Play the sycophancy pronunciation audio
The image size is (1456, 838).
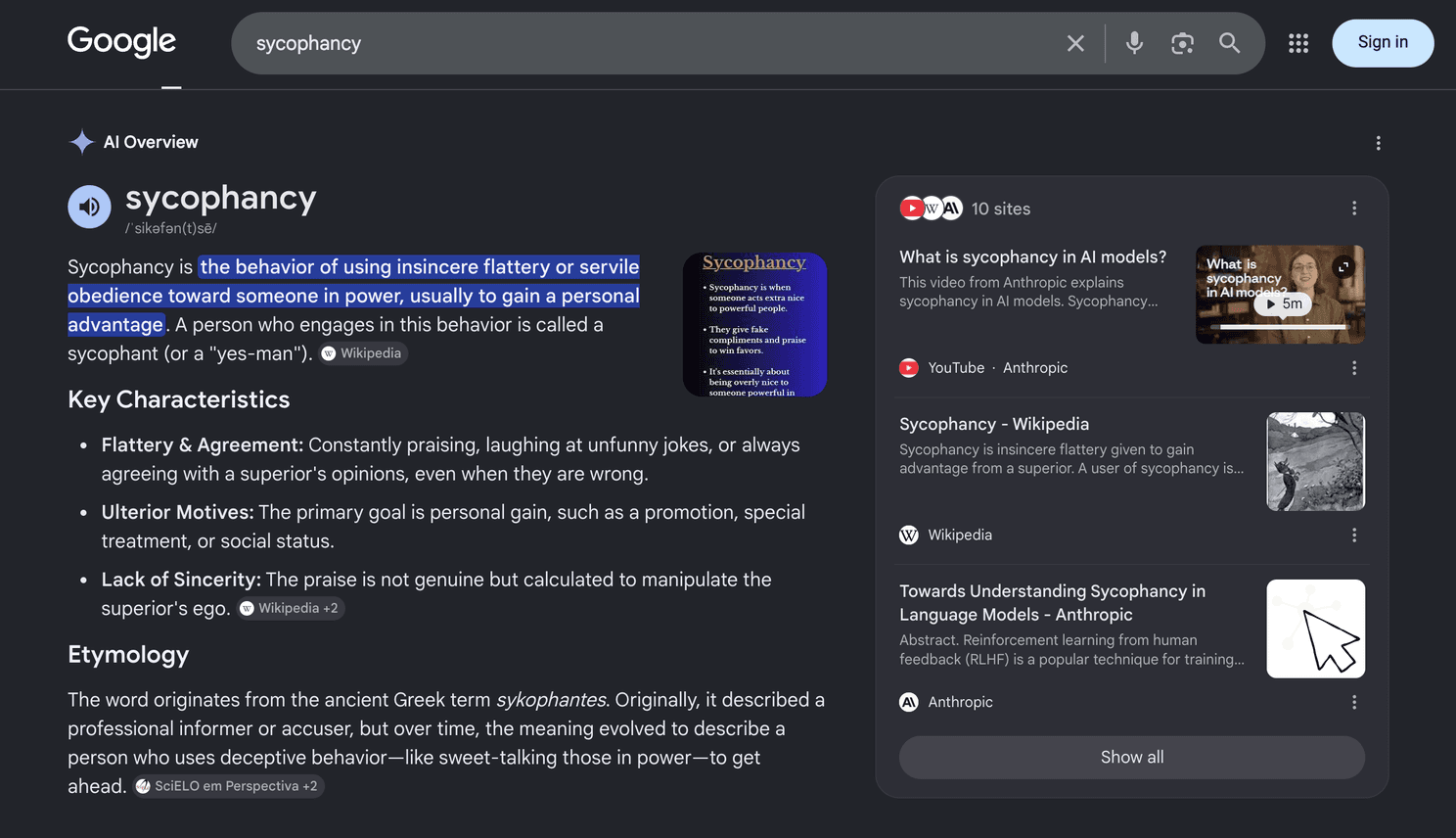[x=89, y=207]
